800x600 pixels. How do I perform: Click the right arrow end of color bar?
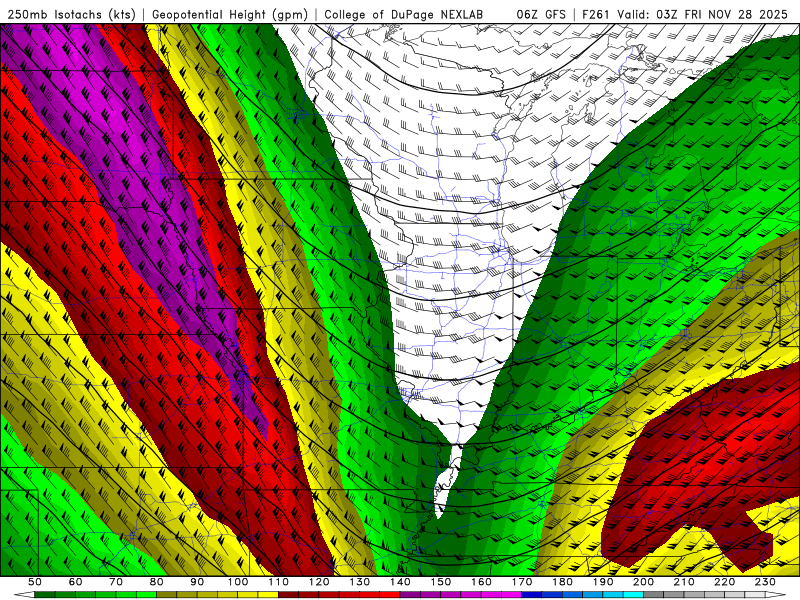pyautogui.click(x=776, y=594)
